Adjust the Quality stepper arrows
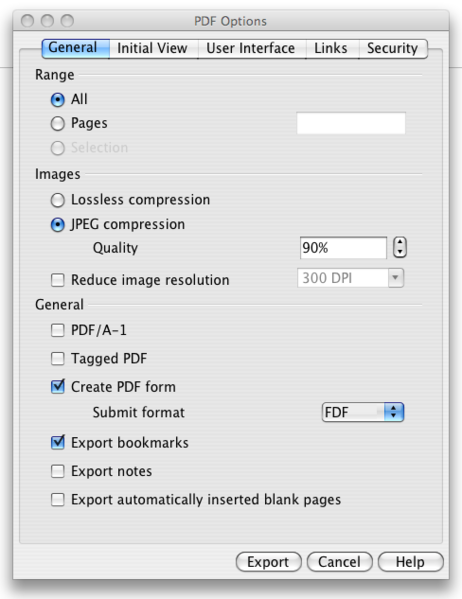Screen dimensions: 462x599 (x=400, y=248)
